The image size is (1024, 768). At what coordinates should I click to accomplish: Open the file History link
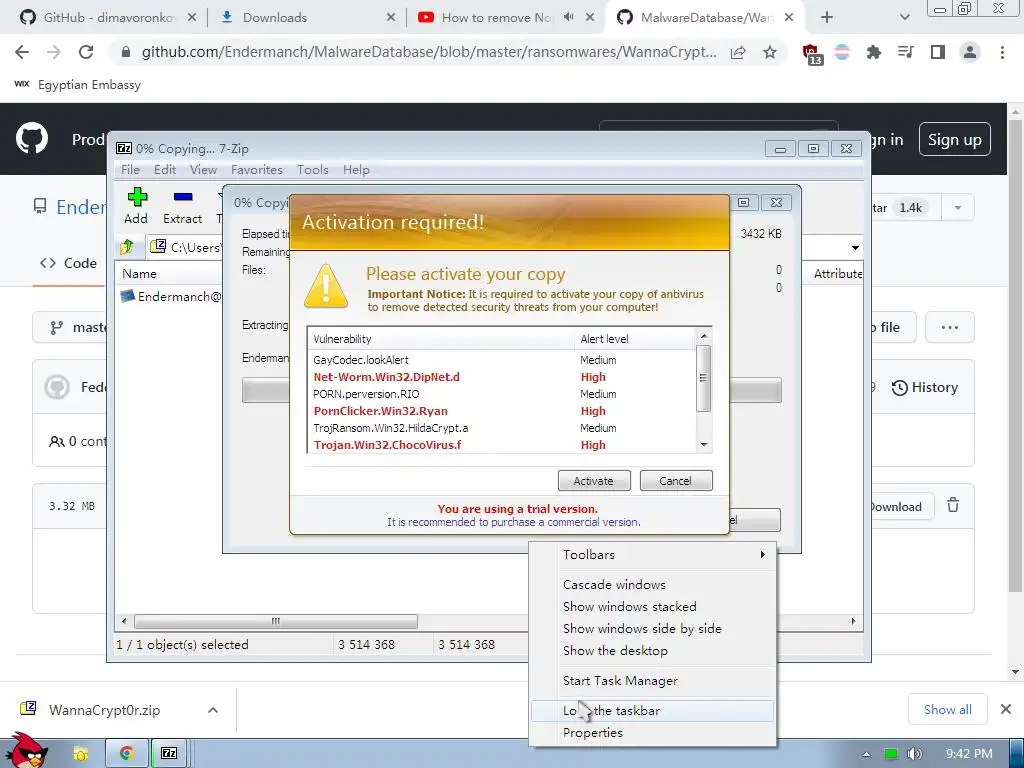[x=925, y=387]
